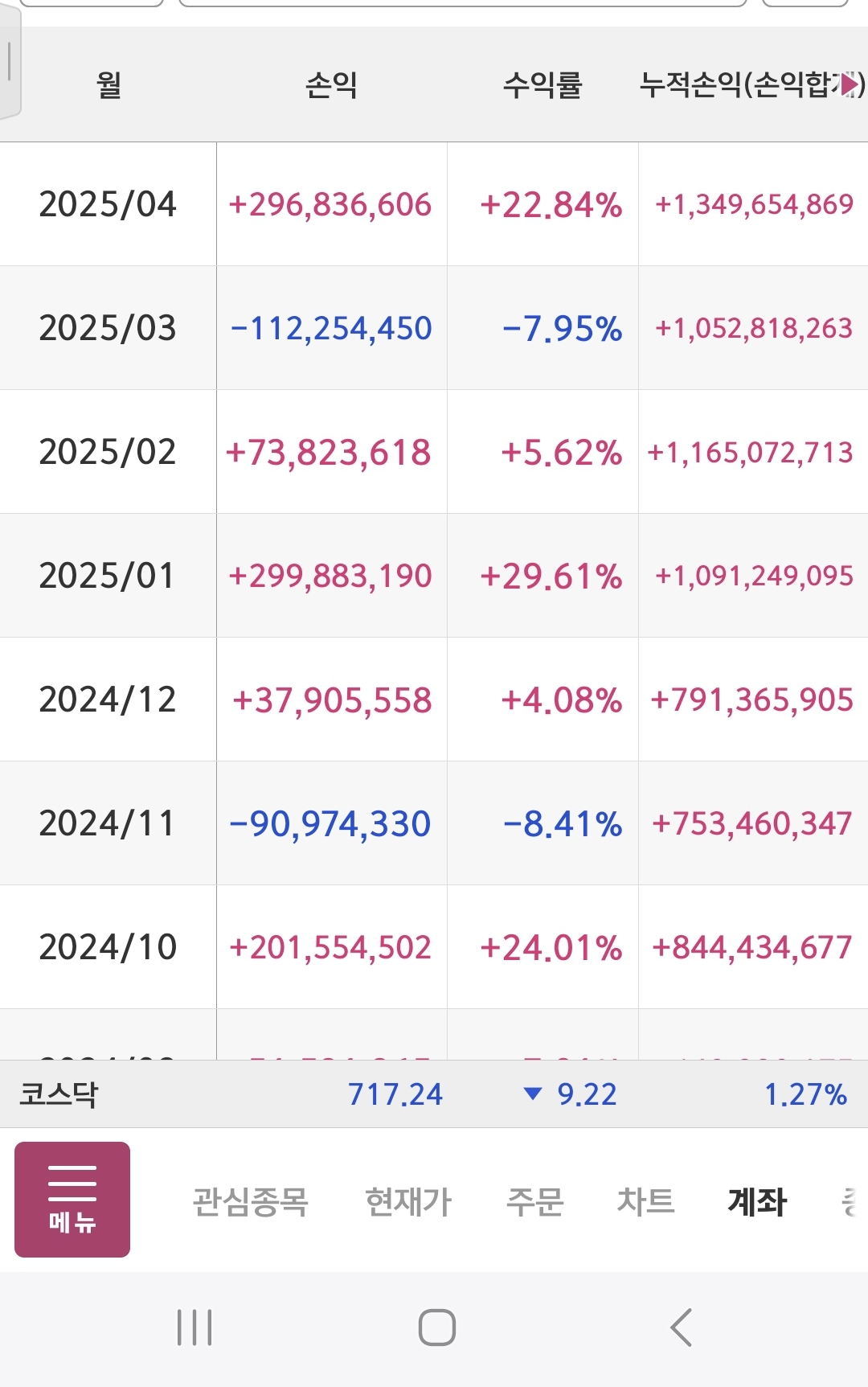
Task: Tap the KOSDAQ down-triangle change indicator
Action: click(532, 1094)
